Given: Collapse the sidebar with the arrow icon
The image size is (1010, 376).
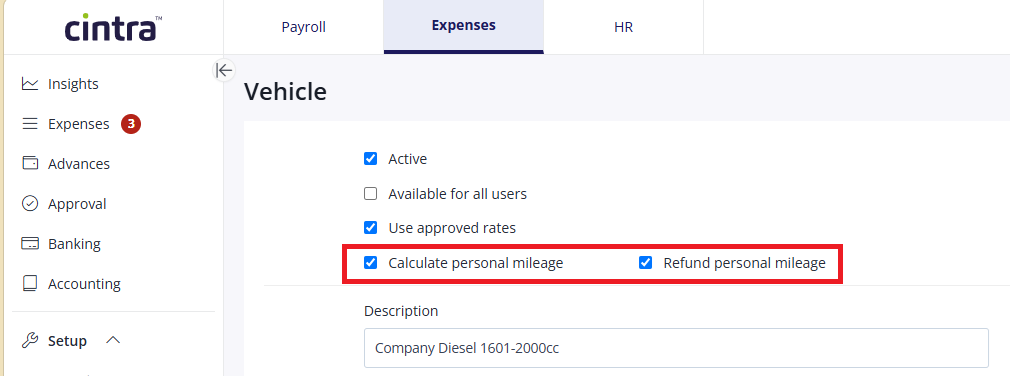Looking at the screenshot, I should coord(224,70).
